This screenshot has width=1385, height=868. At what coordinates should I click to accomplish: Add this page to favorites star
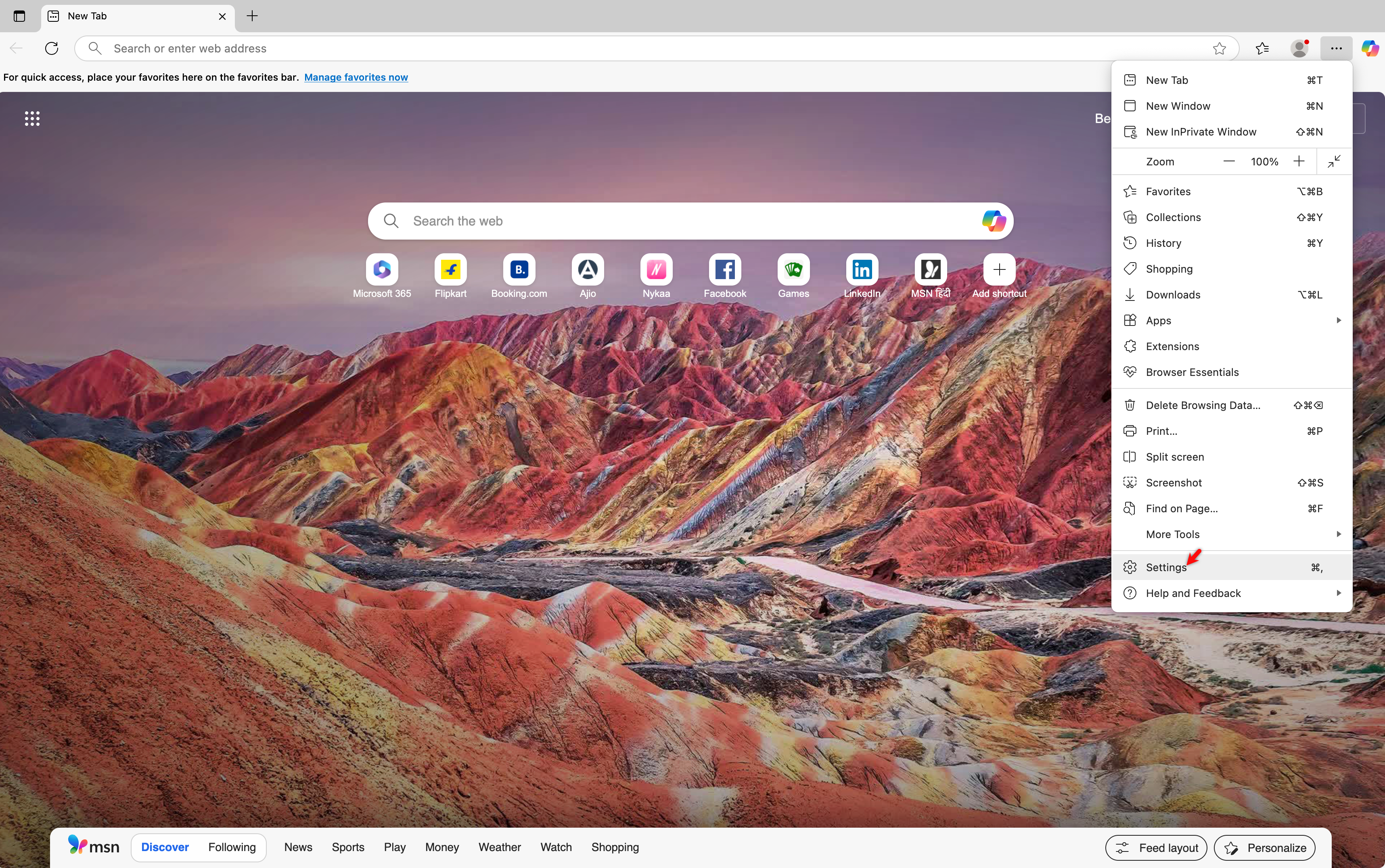1219,48
